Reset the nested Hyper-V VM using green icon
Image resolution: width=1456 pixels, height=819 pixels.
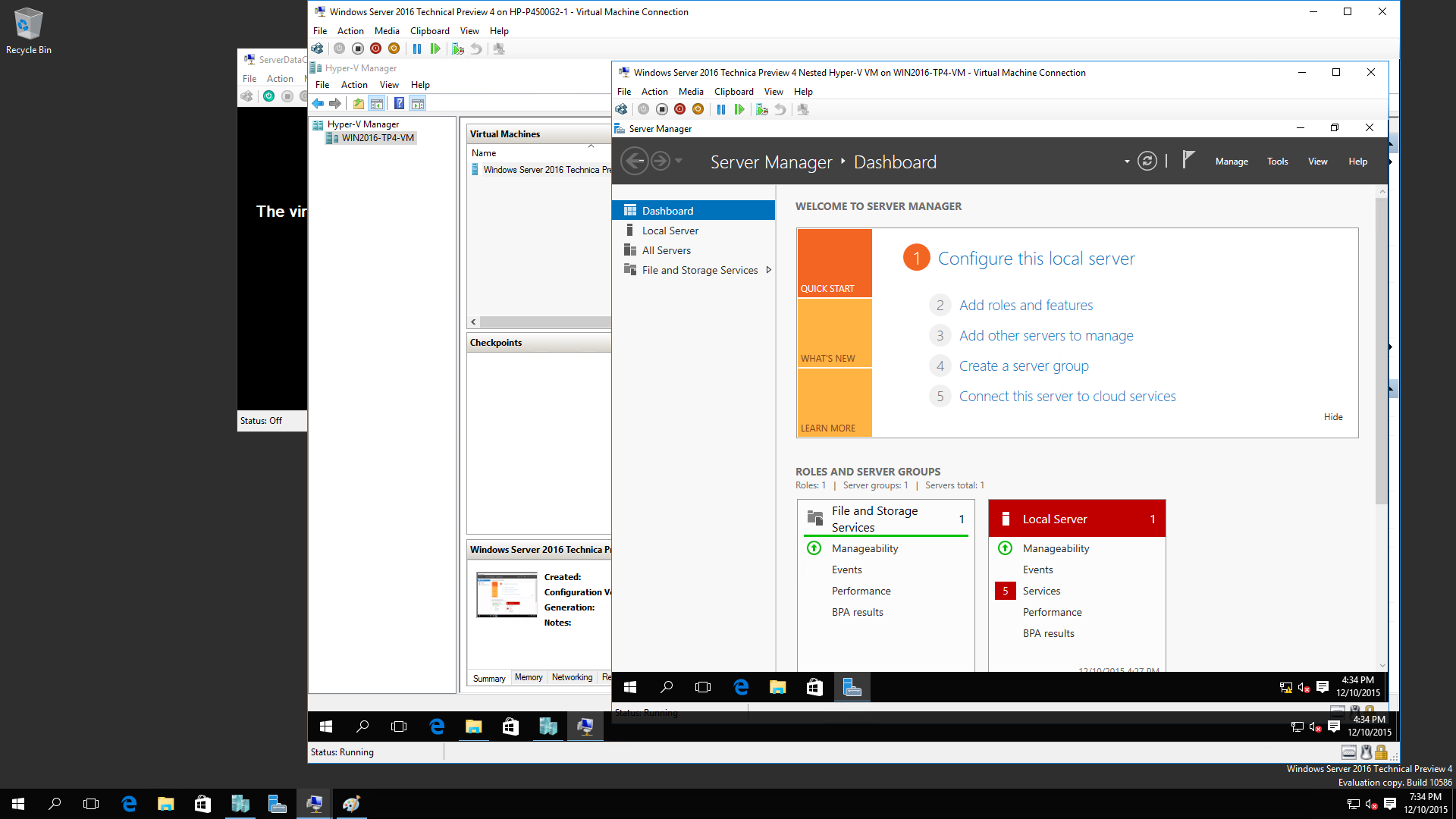pyautogui.click(x=739, y=109)
